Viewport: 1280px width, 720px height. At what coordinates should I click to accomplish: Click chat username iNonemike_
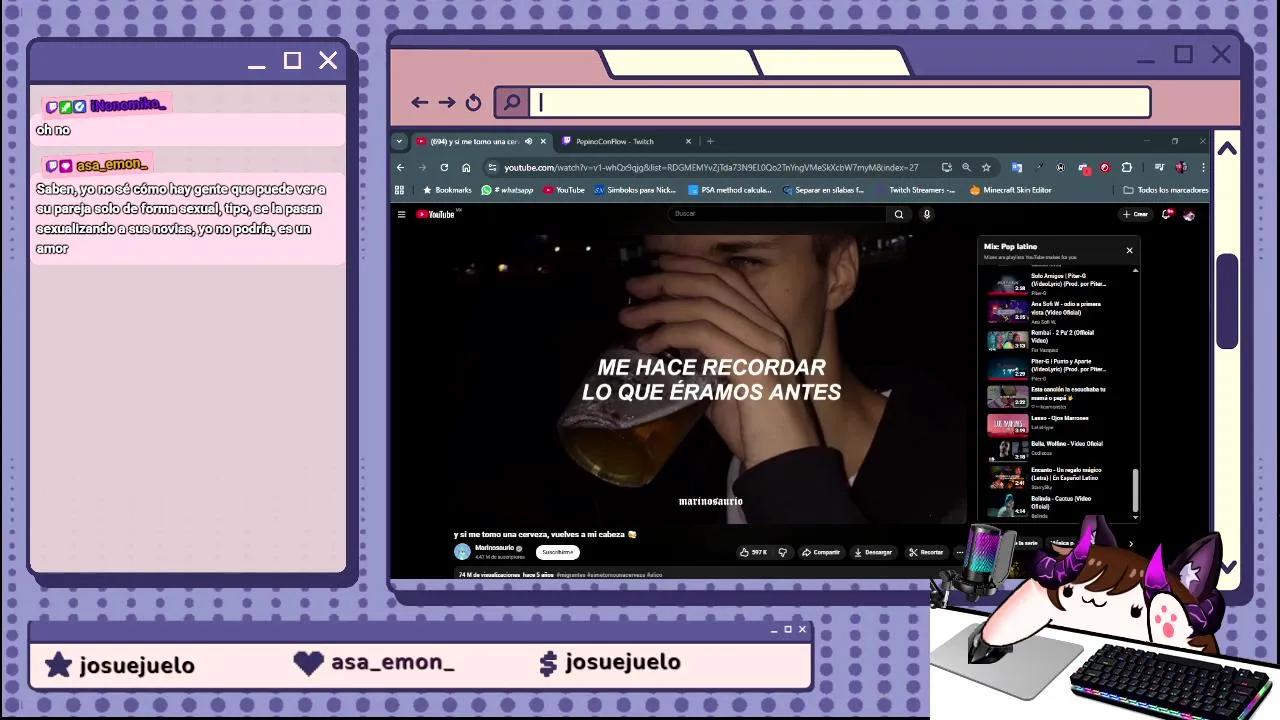pos(127,105)
